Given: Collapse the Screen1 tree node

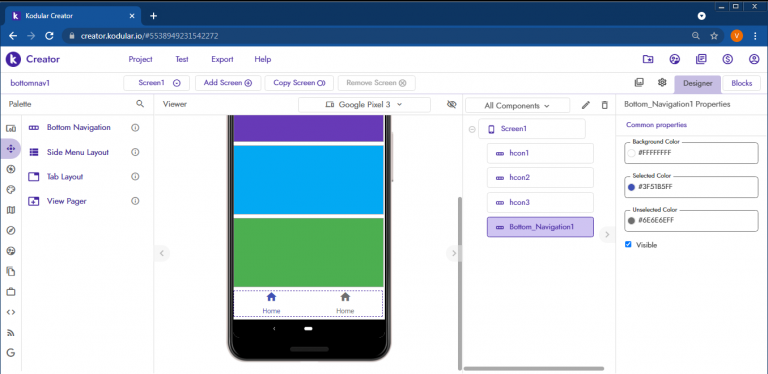Looking at the screenshot, I should click(472, 129).
